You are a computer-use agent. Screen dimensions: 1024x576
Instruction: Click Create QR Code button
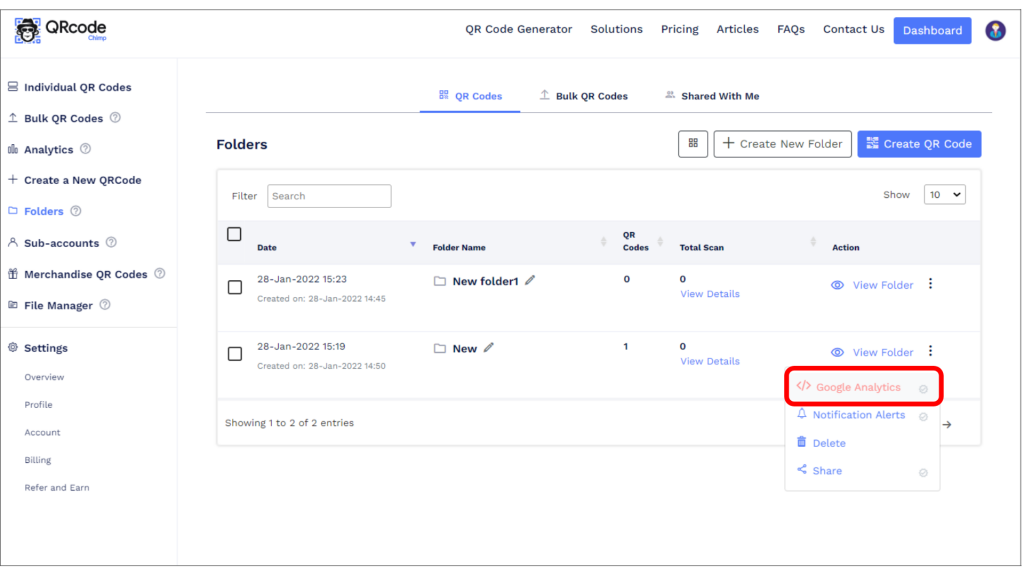pos(919,144)
